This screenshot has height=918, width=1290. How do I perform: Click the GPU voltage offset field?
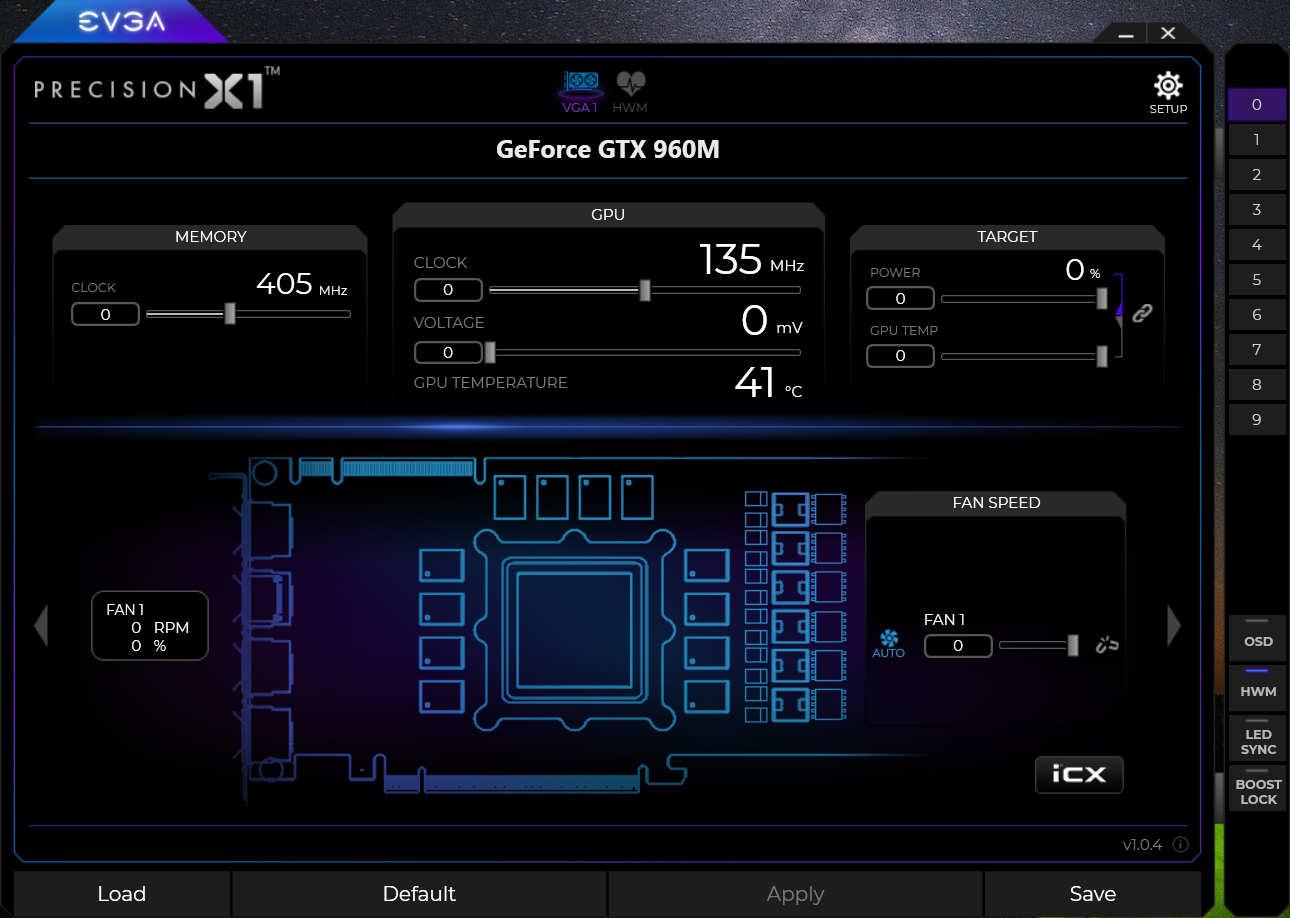[x=448, y=352]
